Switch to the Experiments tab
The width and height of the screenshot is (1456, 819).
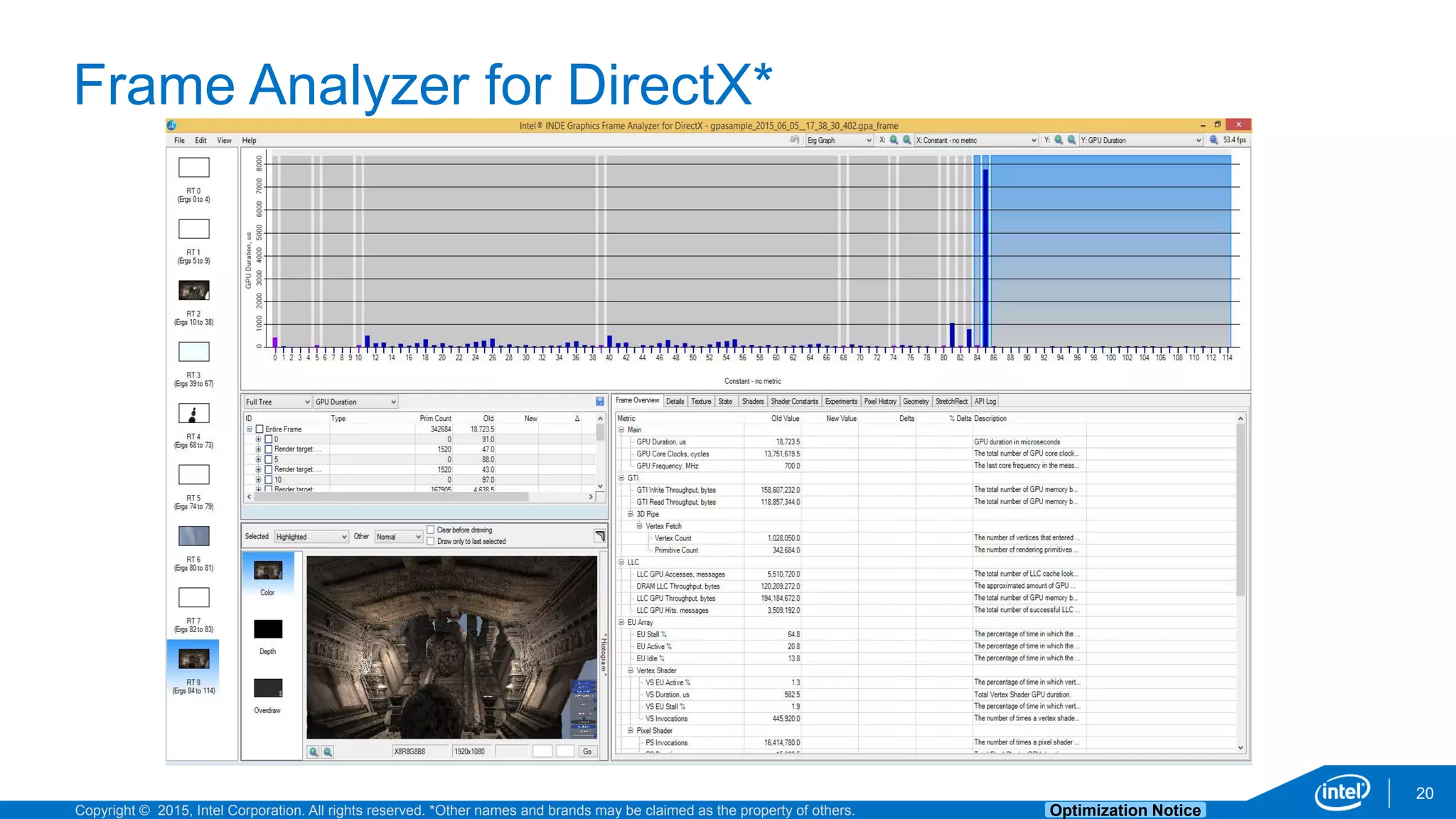coord(841,402)
